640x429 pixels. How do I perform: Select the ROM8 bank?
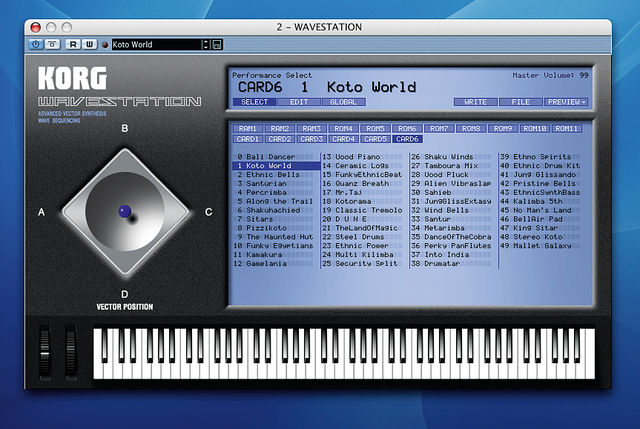(471, 129)
